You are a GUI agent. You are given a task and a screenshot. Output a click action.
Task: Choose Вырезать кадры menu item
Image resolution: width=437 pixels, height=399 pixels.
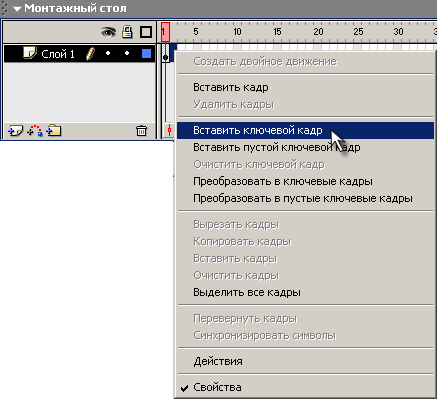click(x=305, y=225)
